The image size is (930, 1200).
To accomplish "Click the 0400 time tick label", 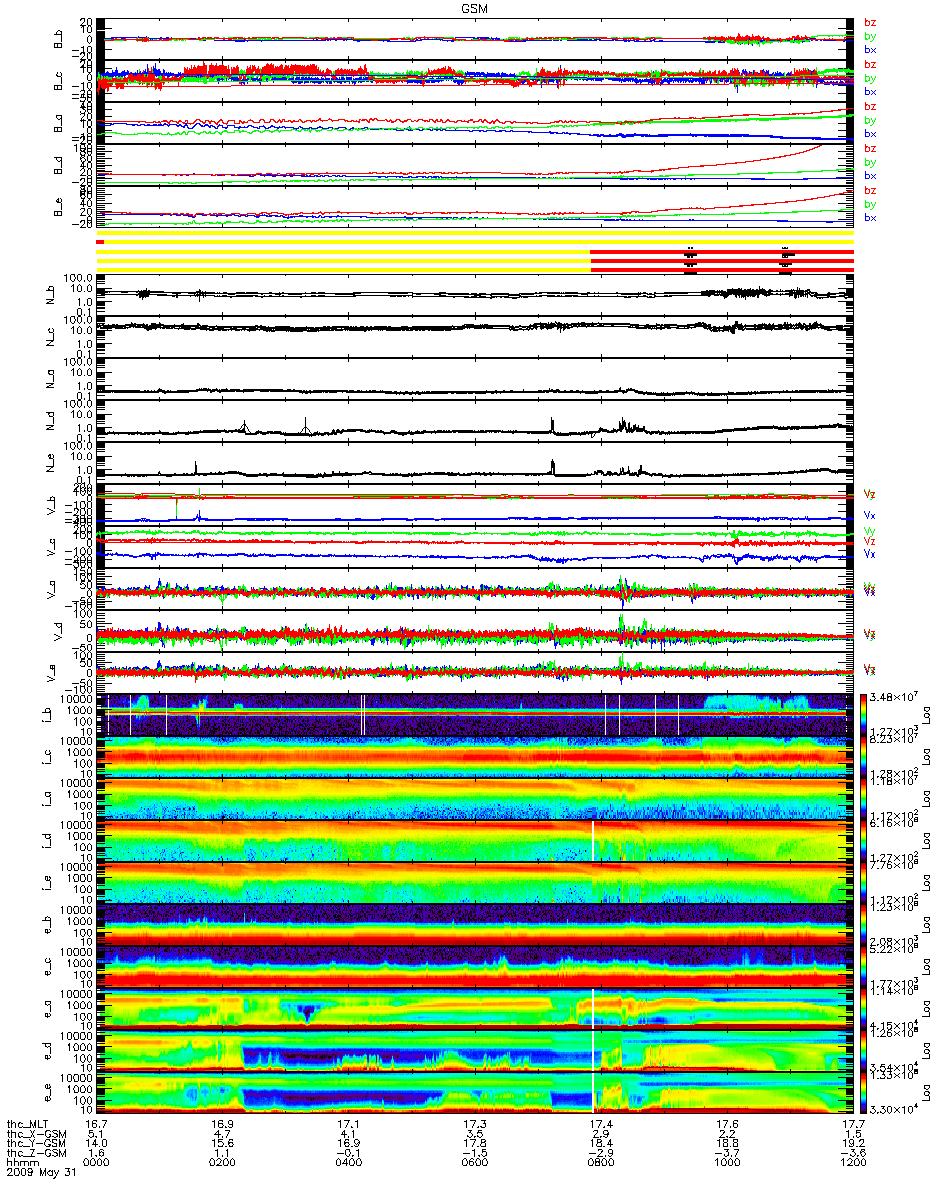I will [x=349, y=1163].
